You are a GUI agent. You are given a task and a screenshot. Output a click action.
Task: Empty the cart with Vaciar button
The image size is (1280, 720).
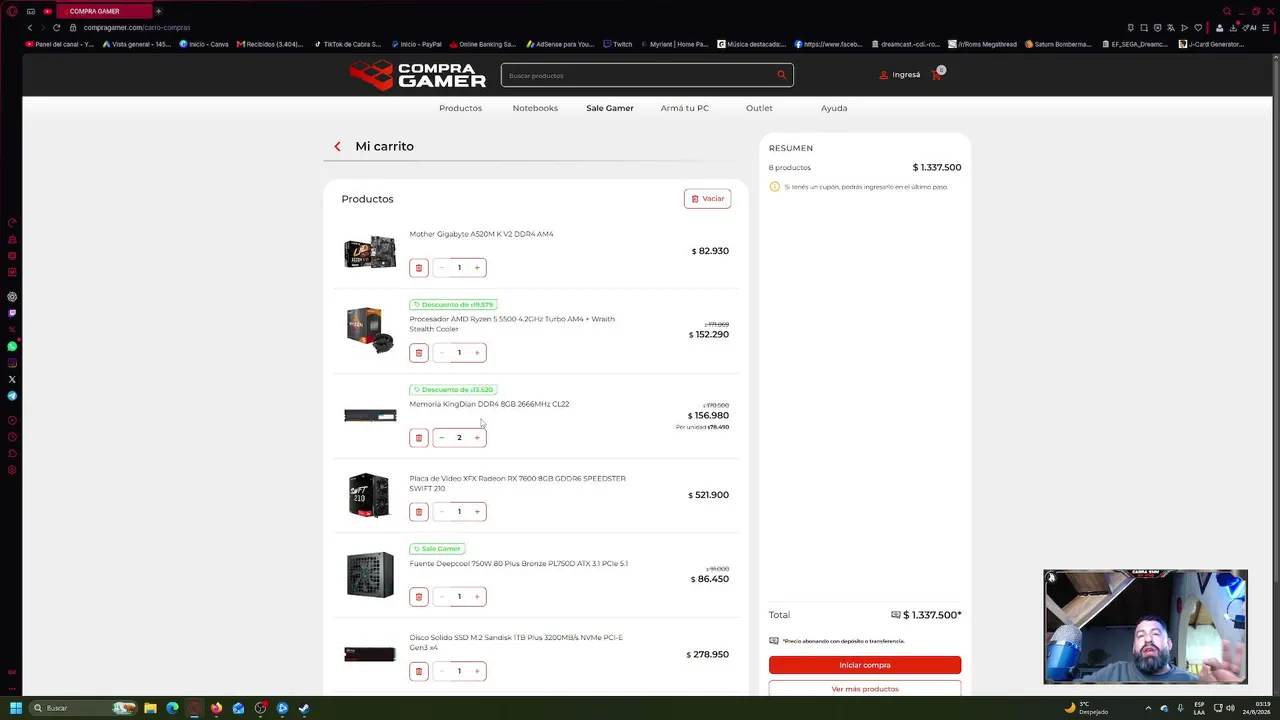[x=708, y=199]
